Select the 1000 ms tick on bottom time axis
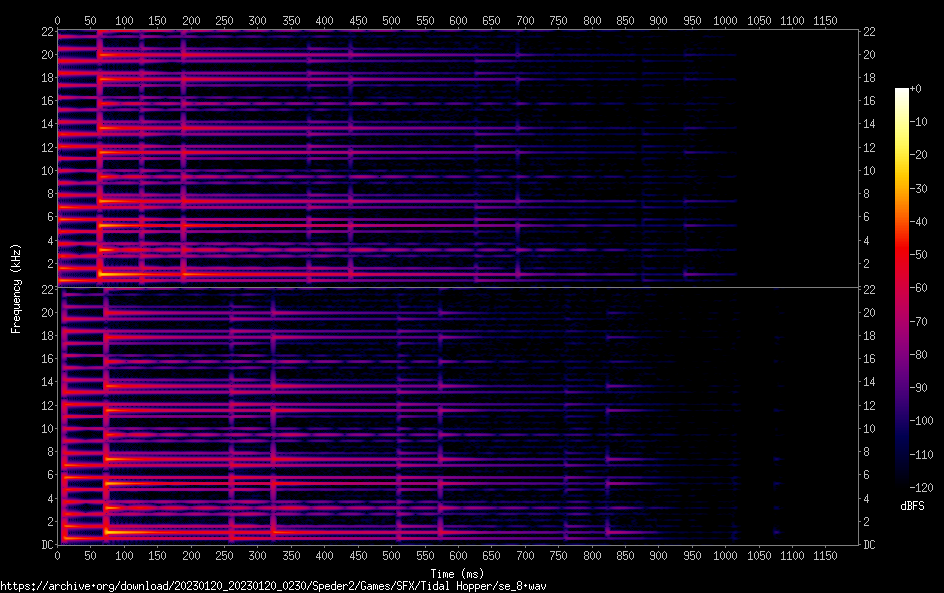 click(x=724, y=555)
